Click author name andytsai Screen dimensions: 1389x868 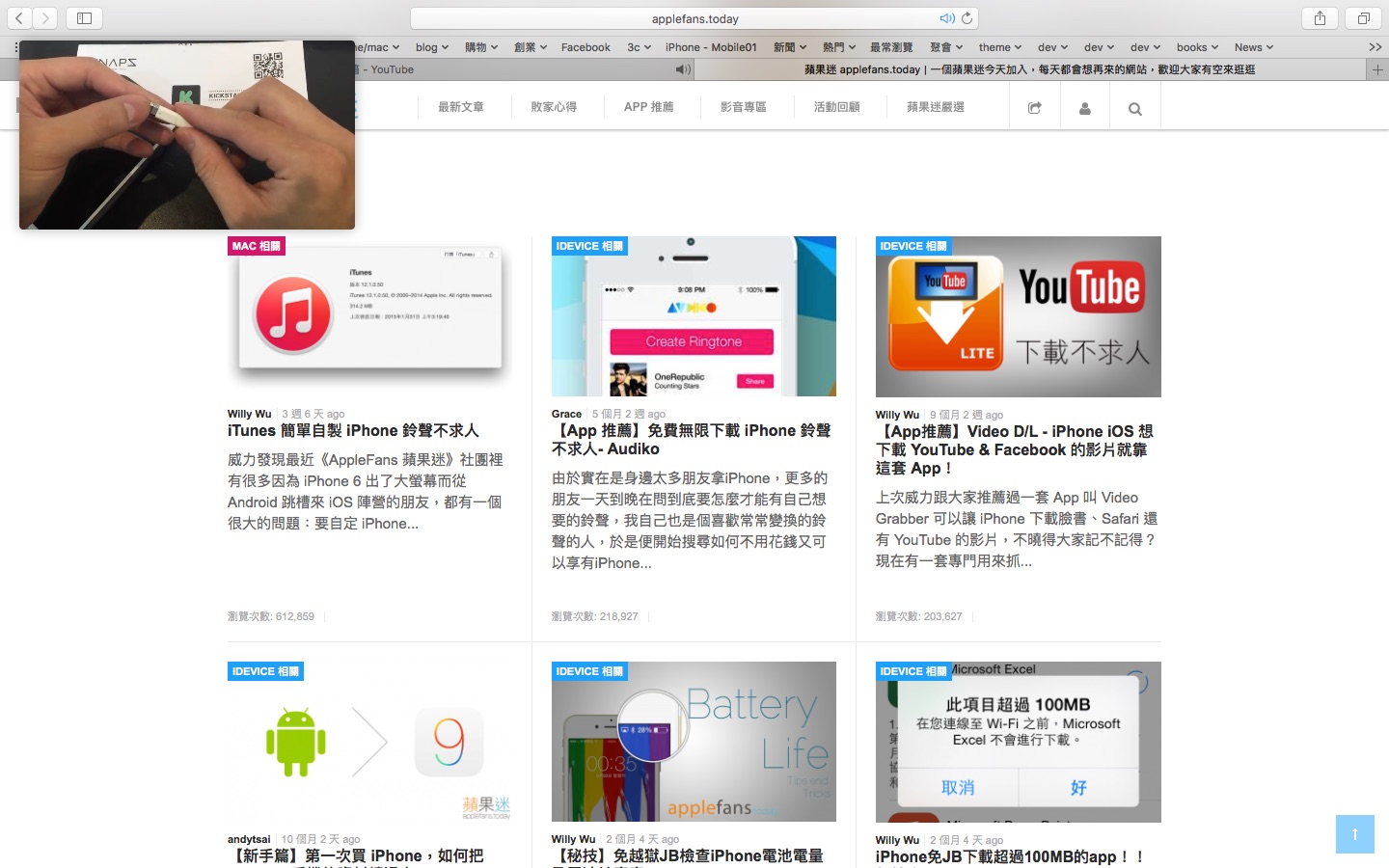pos(249,839)
